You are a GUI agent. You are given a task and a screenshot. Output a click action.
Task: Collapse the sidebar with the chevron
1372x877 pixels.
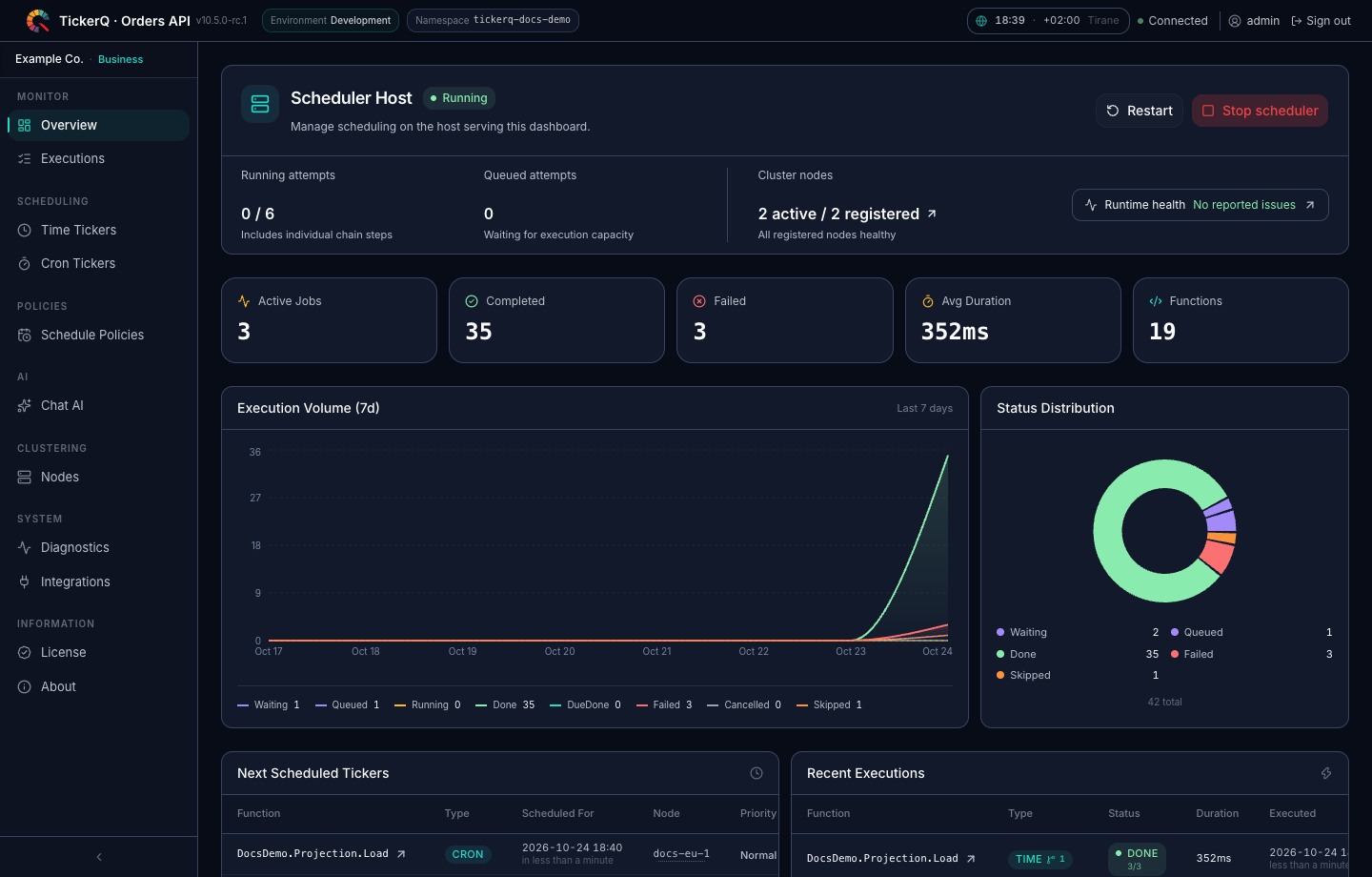pos(99,857)
